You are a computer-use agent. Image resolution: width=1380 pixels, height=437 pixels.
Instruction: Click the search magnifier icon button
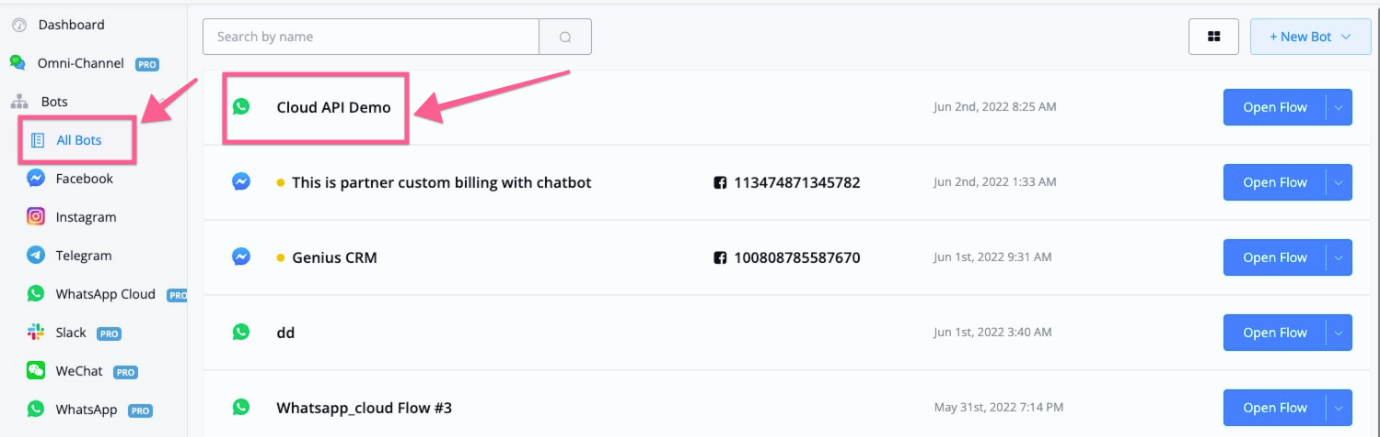click(565, 37)
